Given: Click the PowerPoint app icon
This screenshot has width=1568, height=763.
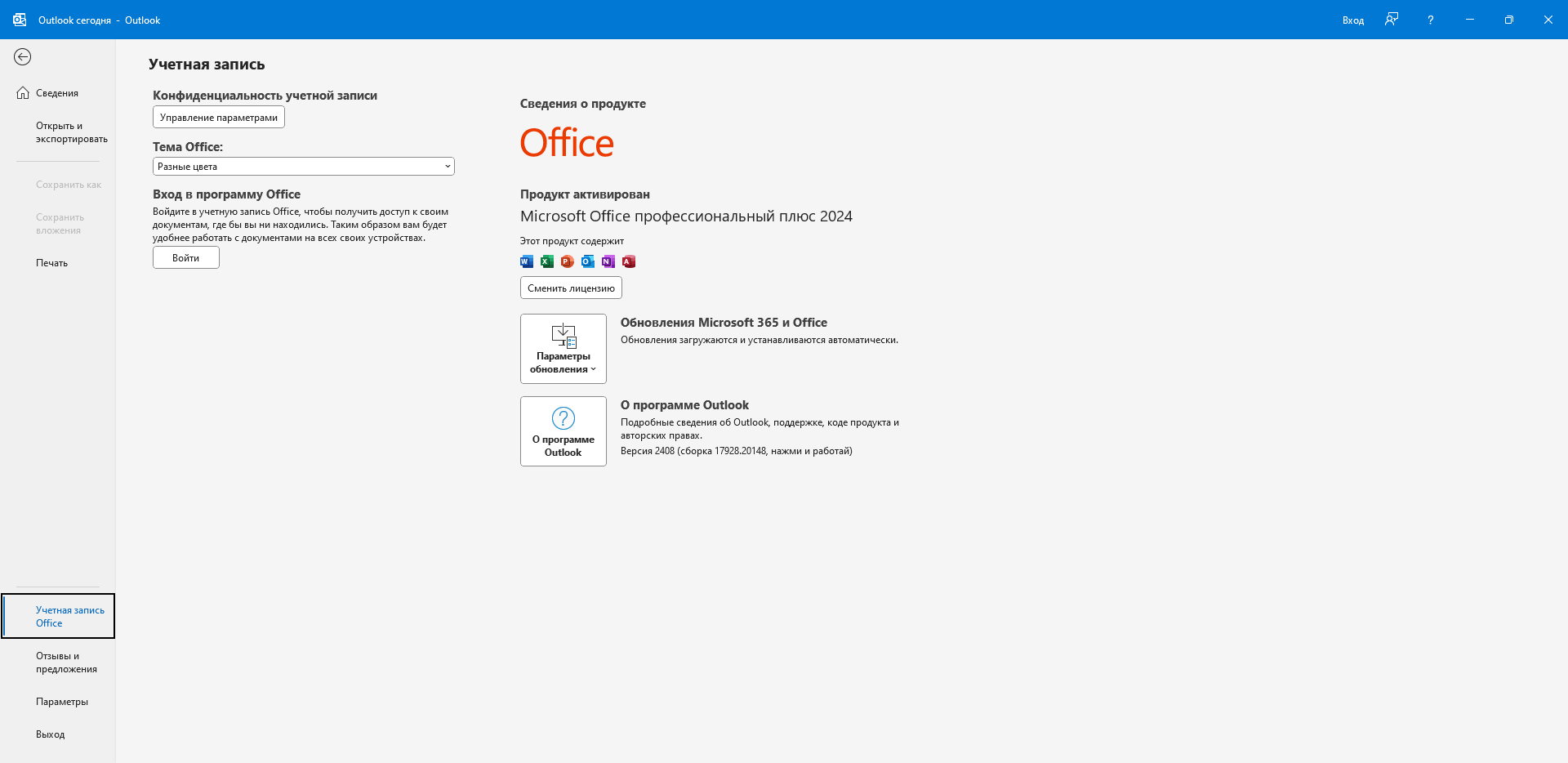Looking at the screenshot, I should click(x=568, y=261).
